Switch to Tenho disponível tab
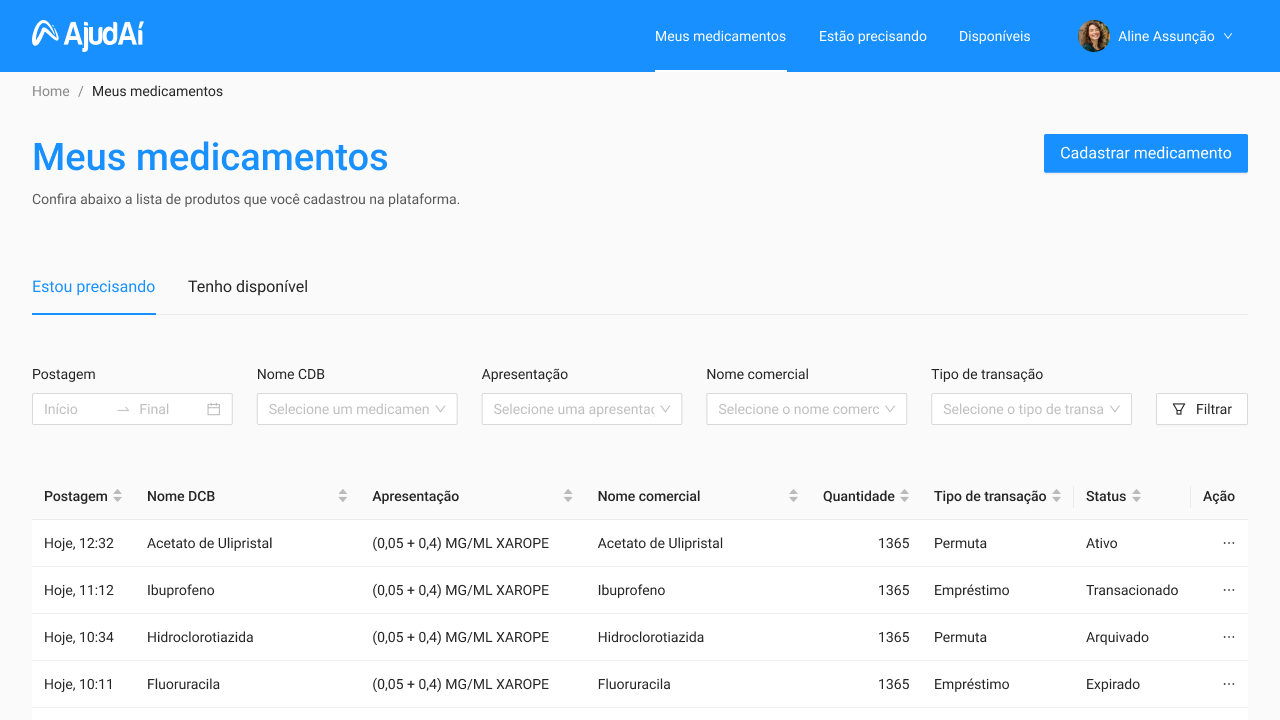The width and height of the screenshot is (1280, 720). tap(248, 287)
